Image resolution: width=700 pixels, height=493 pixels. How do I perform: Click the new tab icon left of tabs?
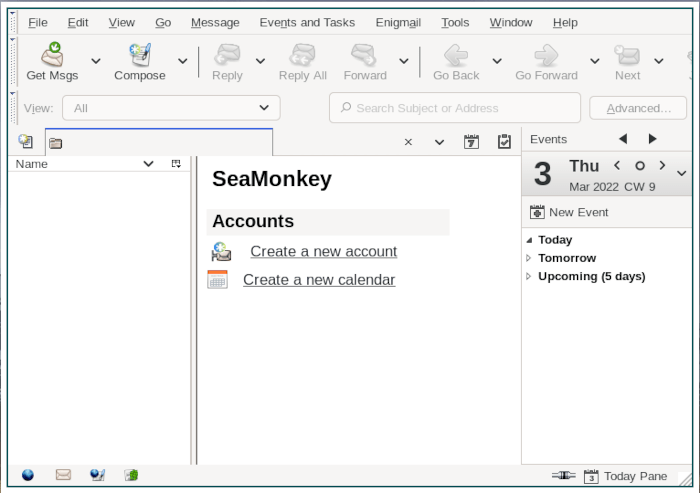tap(25, 142)
